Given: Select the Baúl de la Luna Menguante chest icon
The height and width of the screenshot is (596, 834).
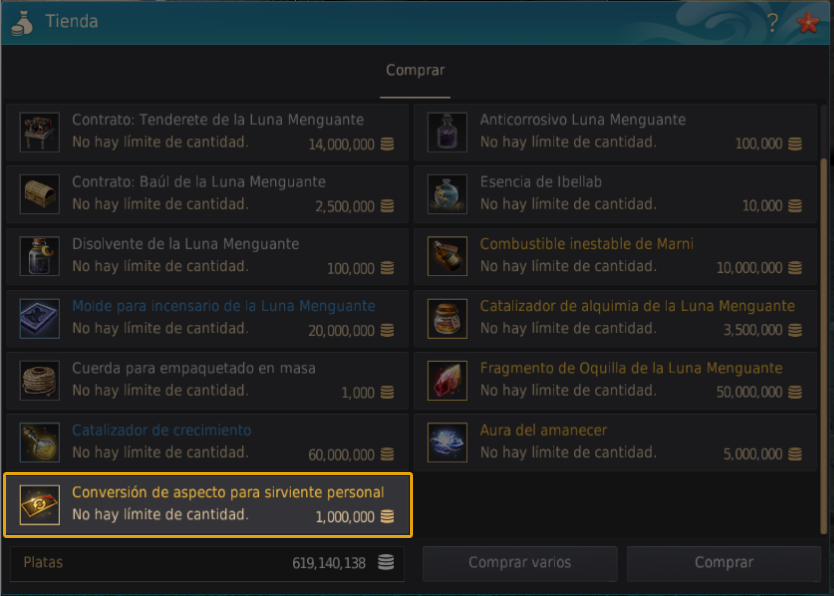Looking at the screenshot, I should (x=39, y=194).
